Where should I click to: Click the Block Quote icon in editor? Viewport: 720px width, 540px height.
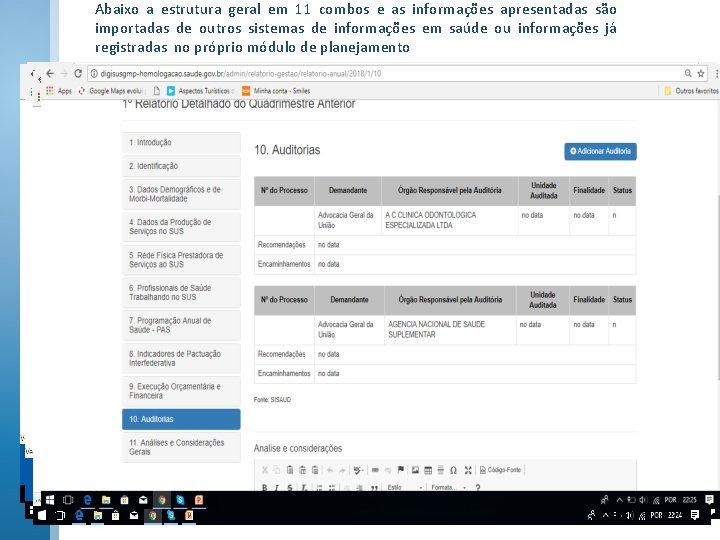point(374,488)
